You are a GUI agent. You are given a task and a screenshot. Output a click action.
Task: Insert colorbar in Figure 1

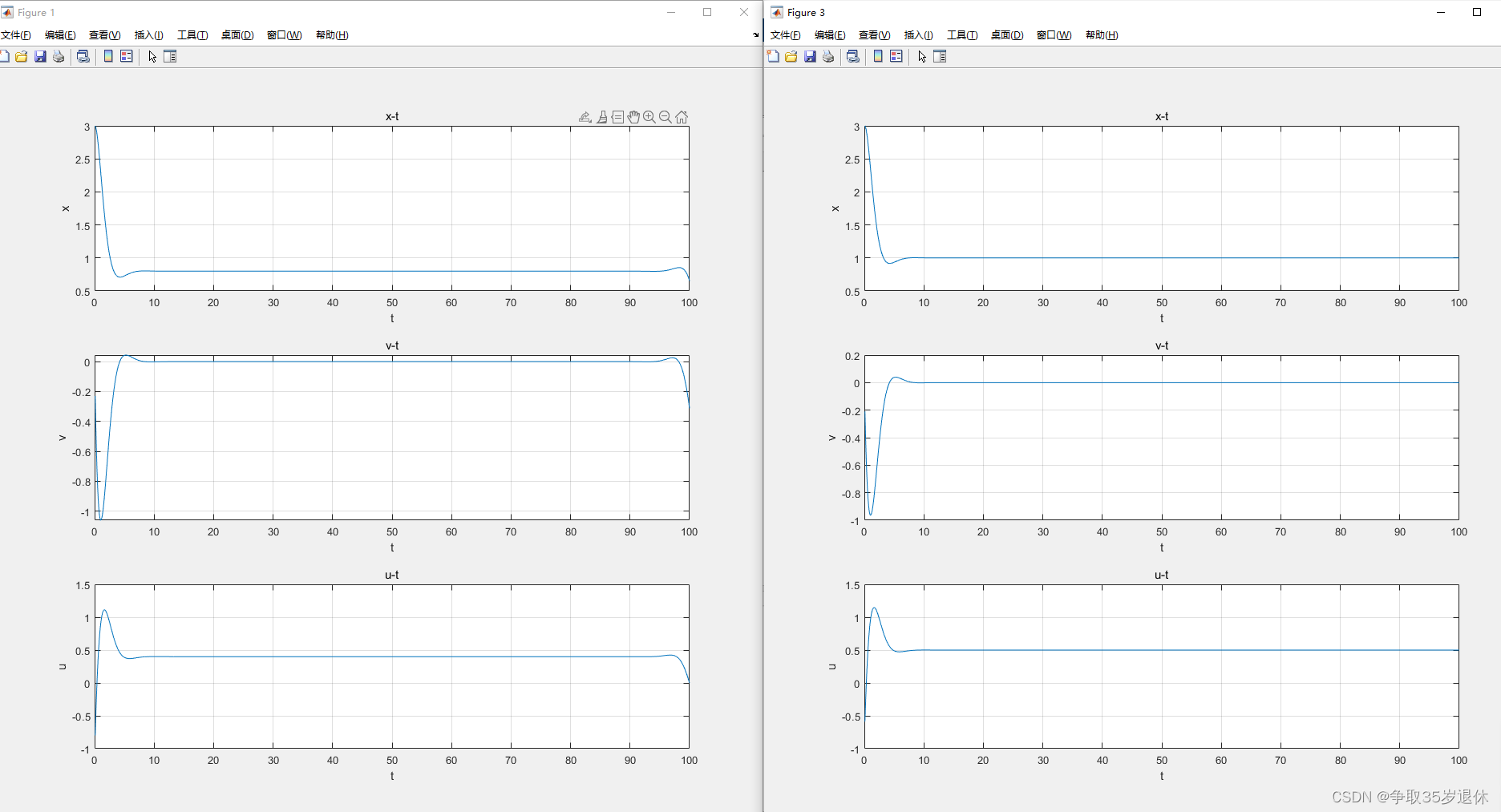coord(108,56)
